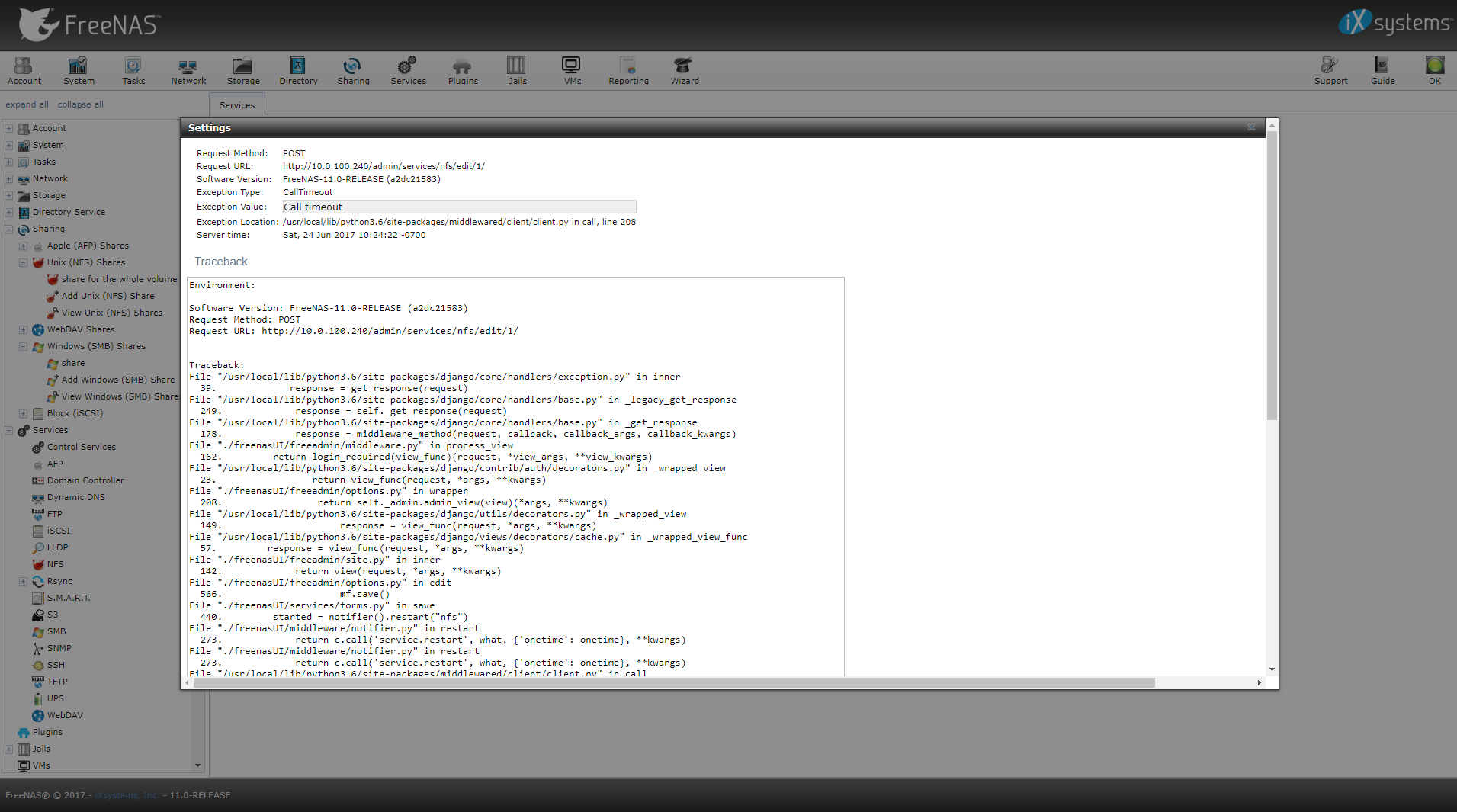Select the FTP service item
Image resolution: width=1457 pixels, height=812 pixels.
click(x=55, y=514)
